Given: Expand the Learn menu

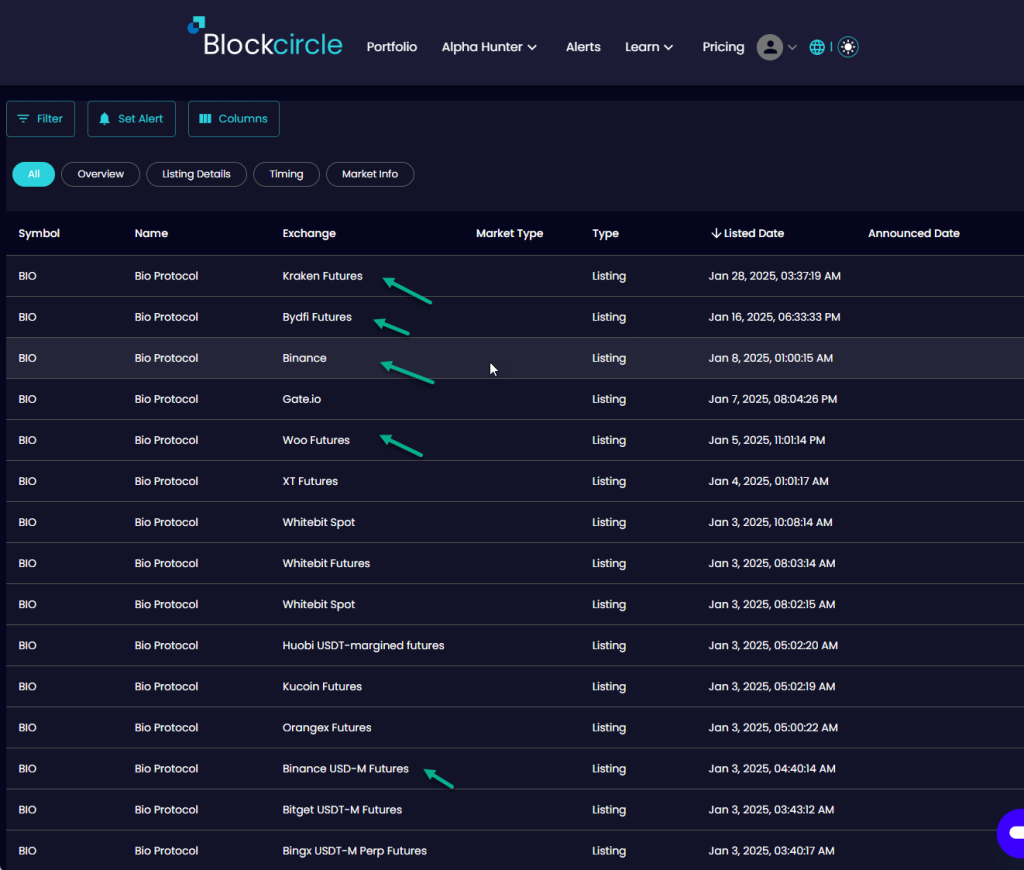Looking at the screenshot, I should [649, 47].
